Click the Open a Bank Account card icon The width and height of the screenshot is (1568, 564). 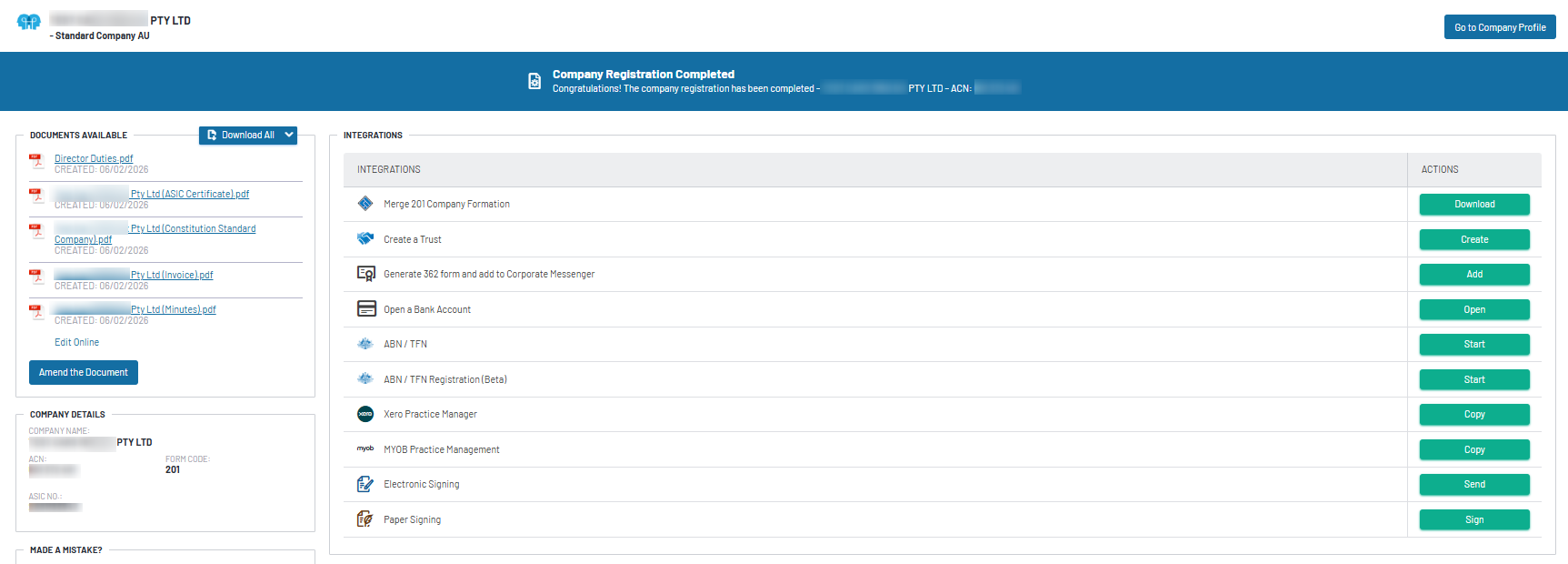point(366,309)
